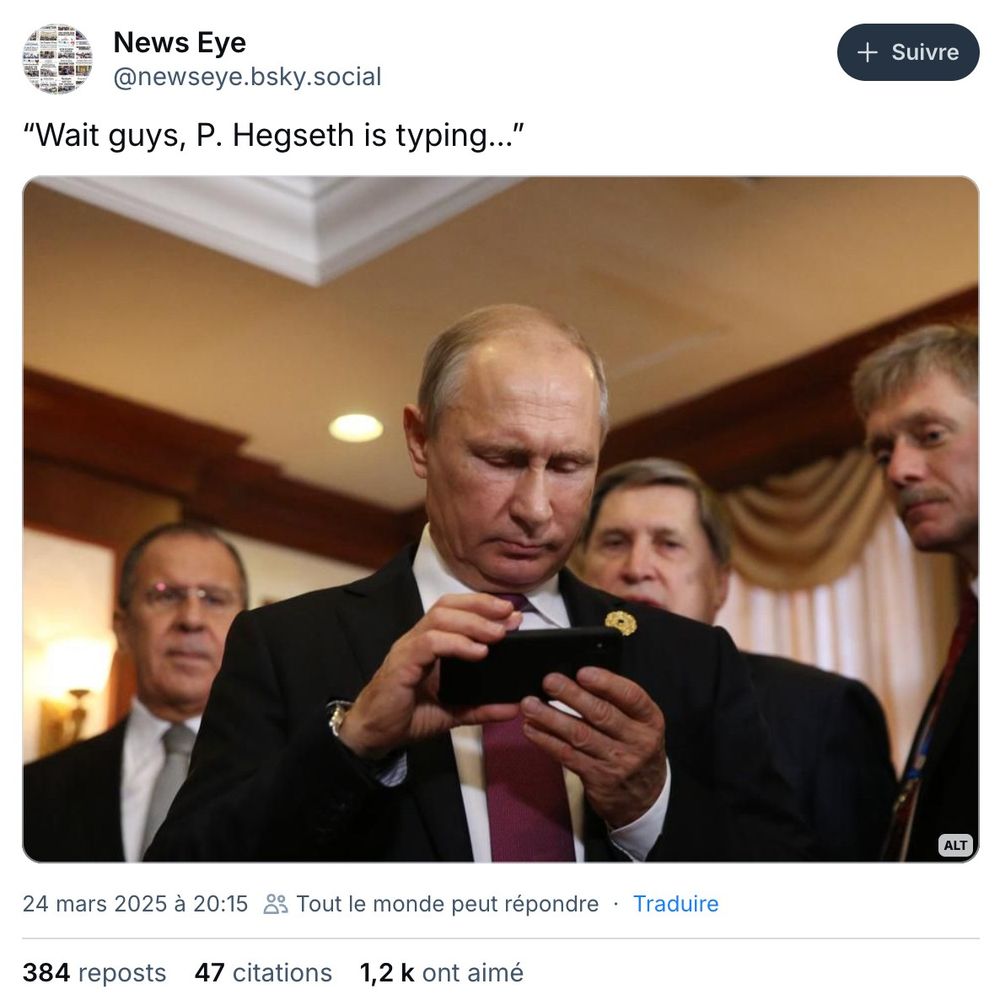View the 1,2 k ont aimé list

441,972
